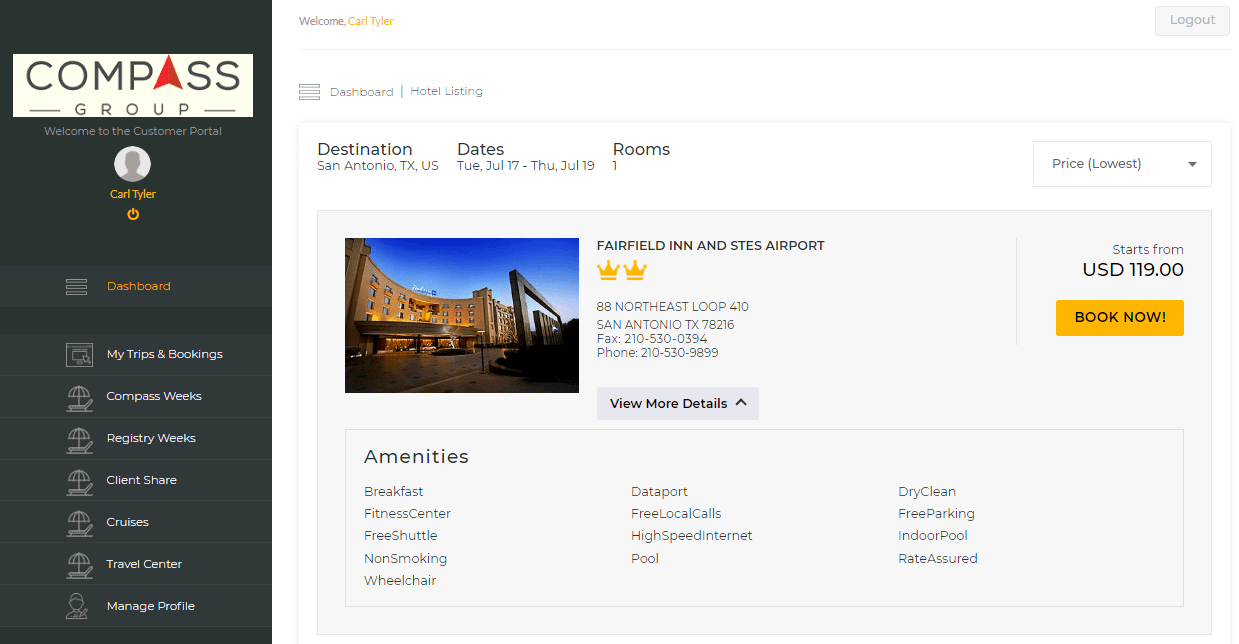Click the breadcrumb menu icon beside Dashboard
The width and height of the screenshot is (1239, 644).
tap(309, 92)
